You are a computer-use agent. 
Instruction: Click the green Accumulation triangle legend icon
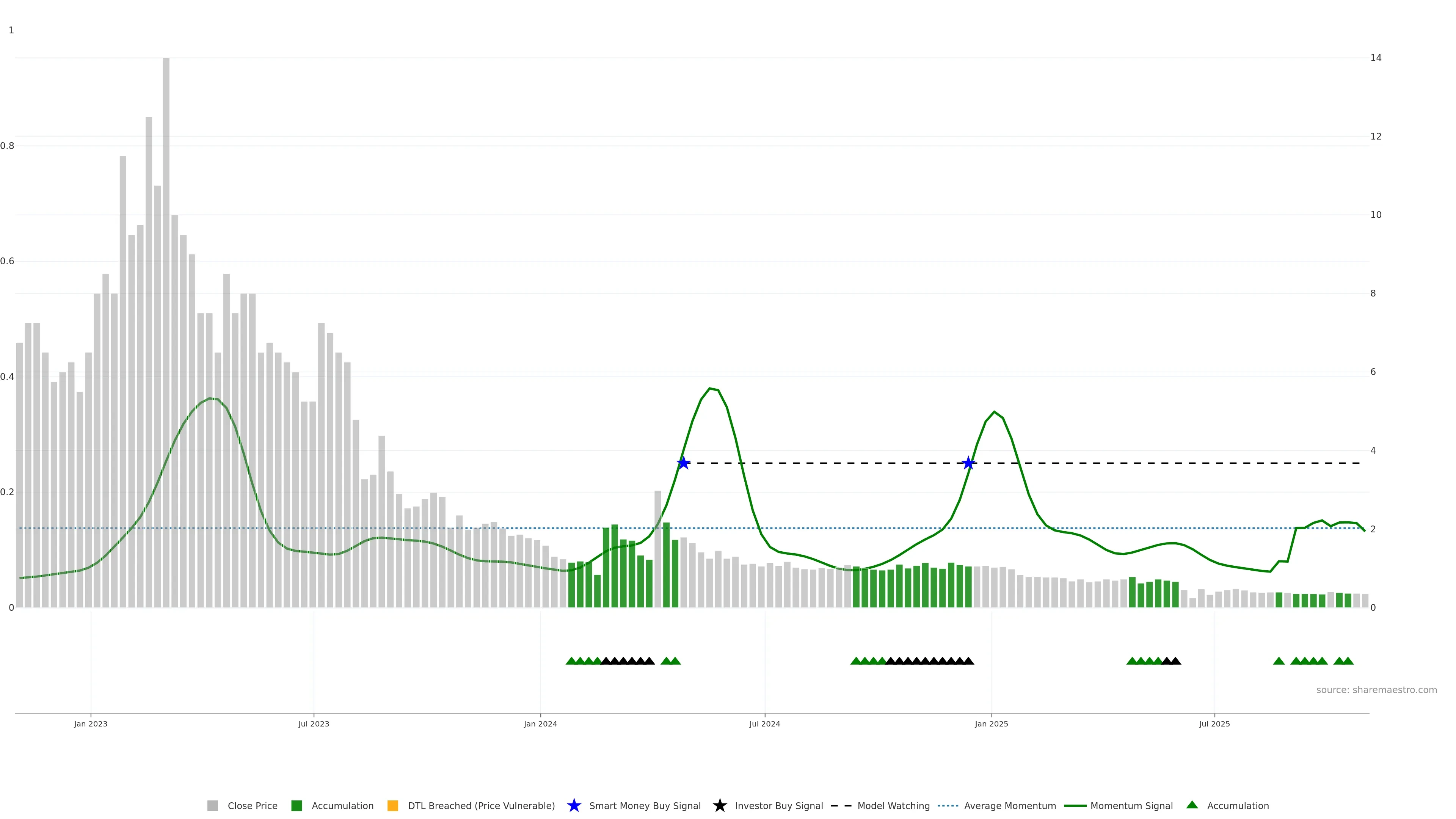point(1192,805)
